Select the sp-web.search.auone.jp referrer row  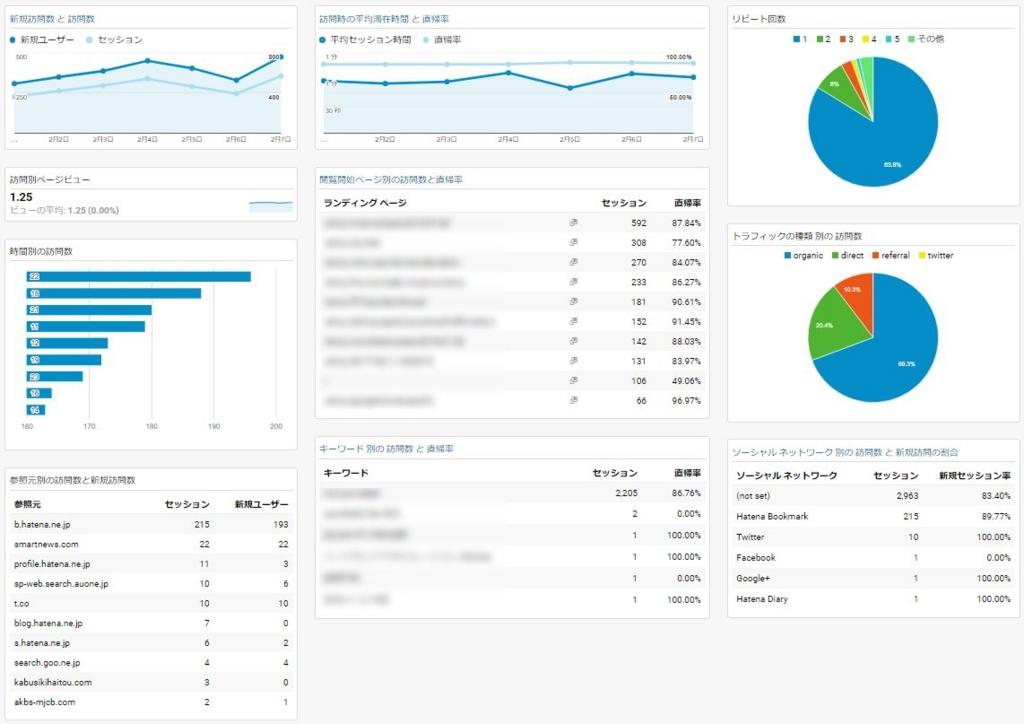click(151, 584)
